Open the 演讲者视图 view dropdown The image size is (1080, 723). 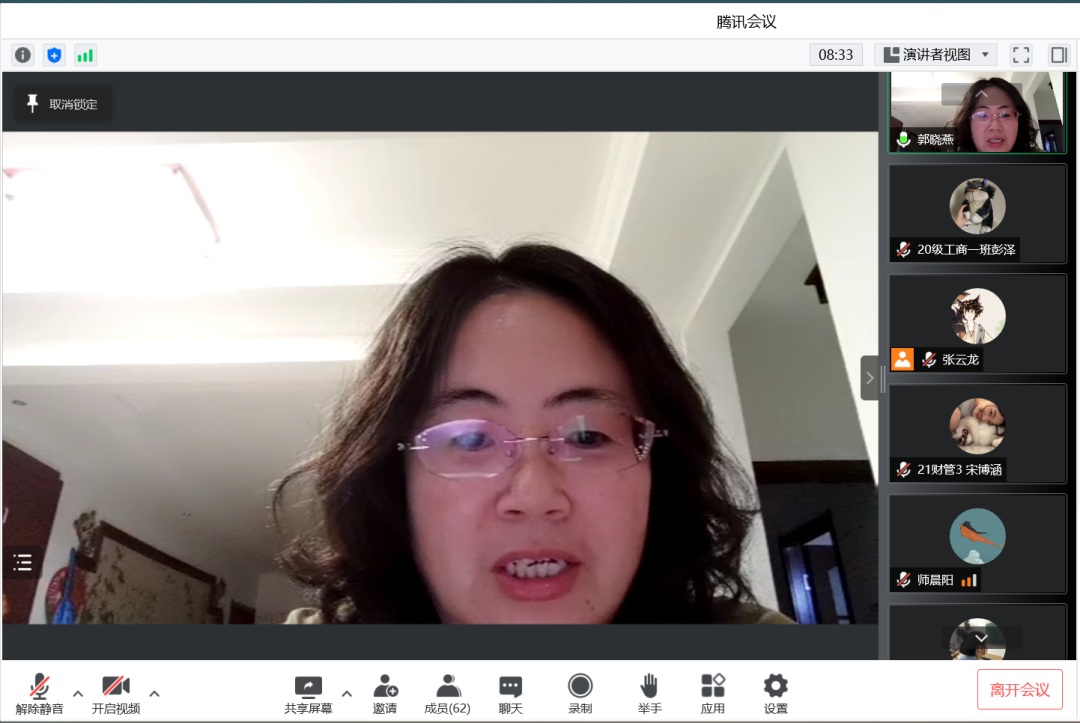(x=935, y=55)
